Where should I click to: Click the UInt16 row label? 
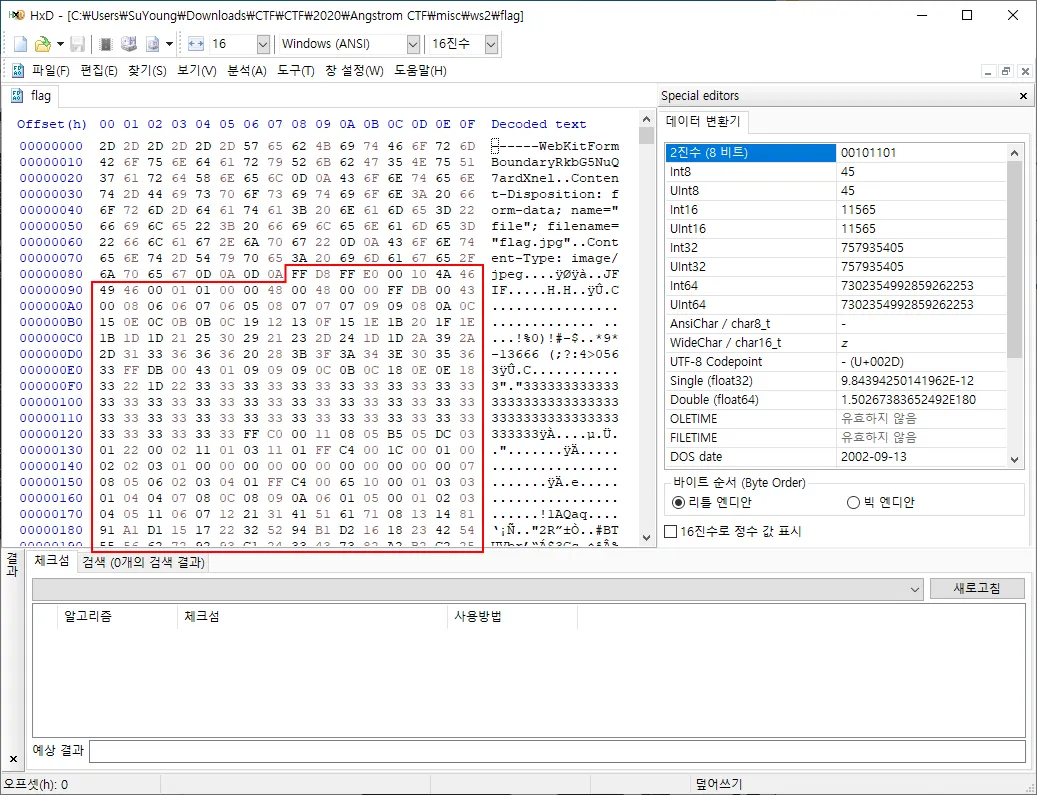[x=688, y=229]
